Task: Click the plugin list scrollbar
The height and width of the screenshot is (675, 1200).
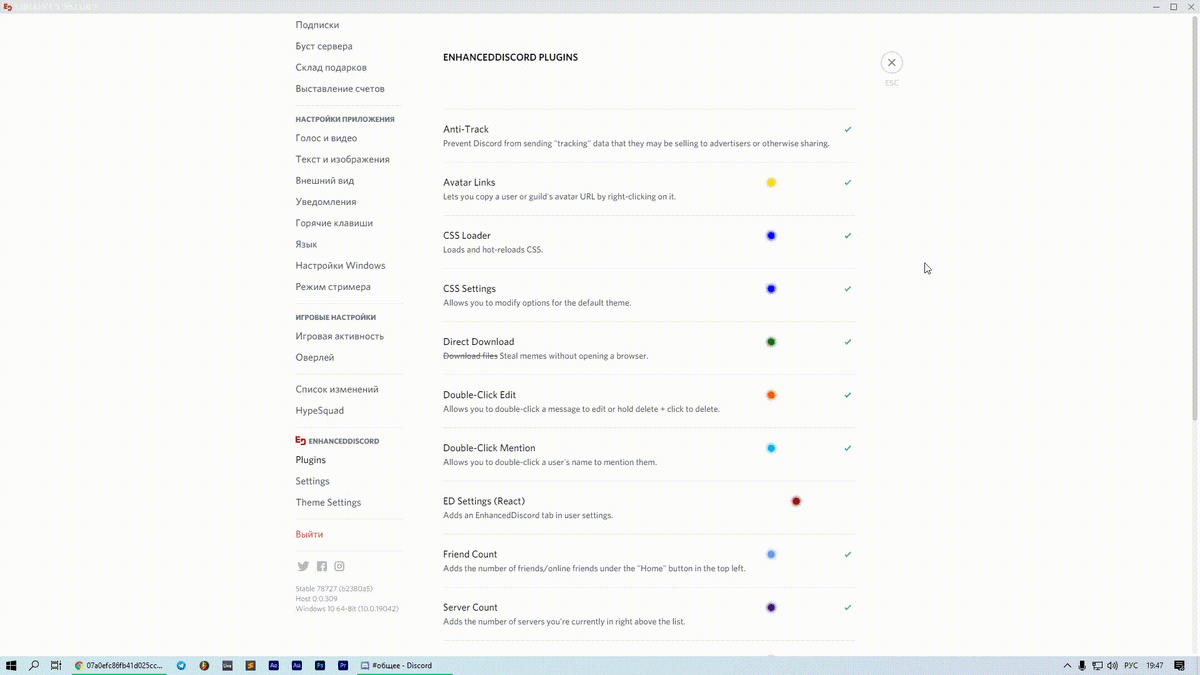Action: click(x=1195, y=220)
